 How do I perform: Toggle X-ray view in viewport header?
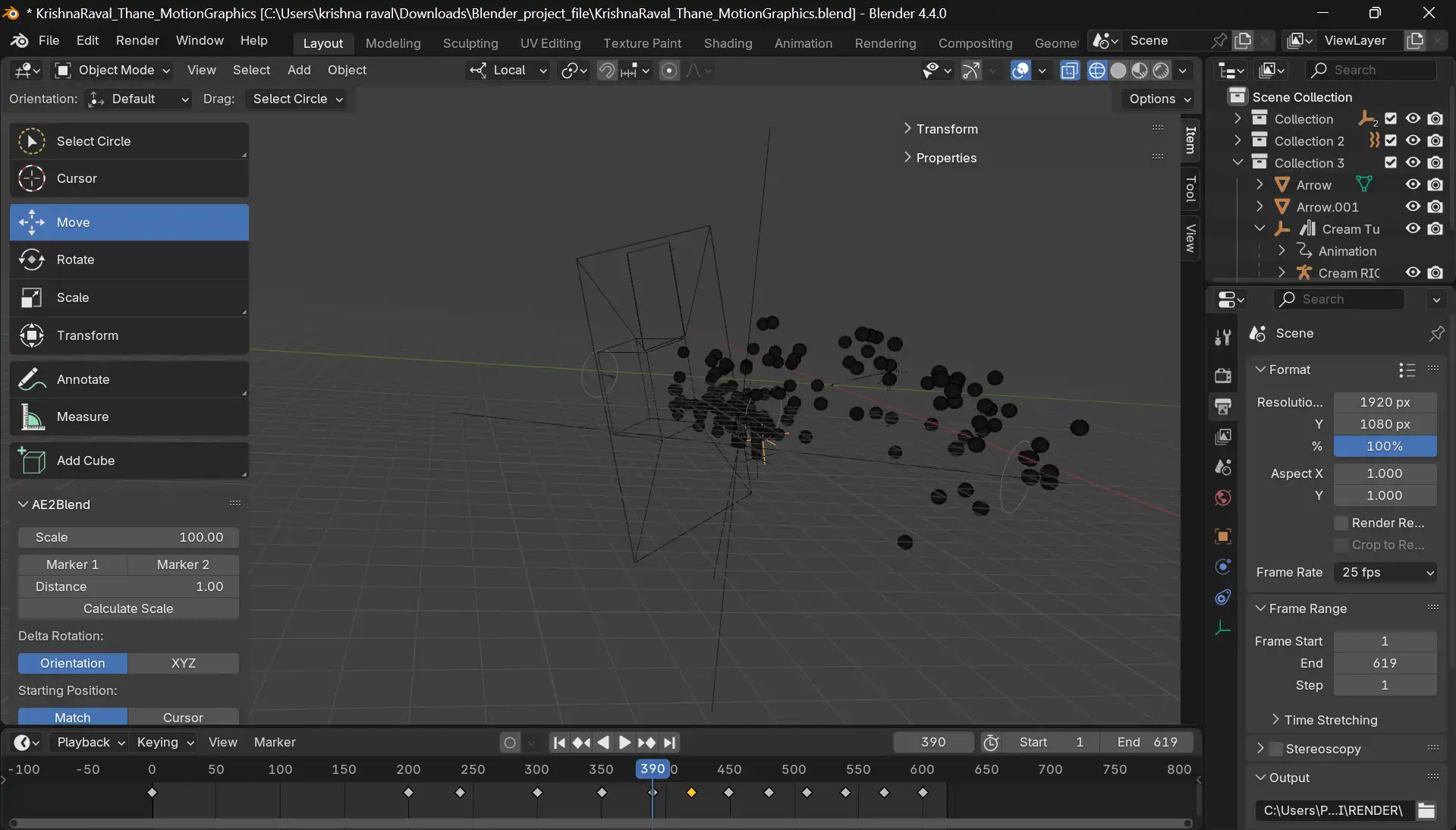1069,71
